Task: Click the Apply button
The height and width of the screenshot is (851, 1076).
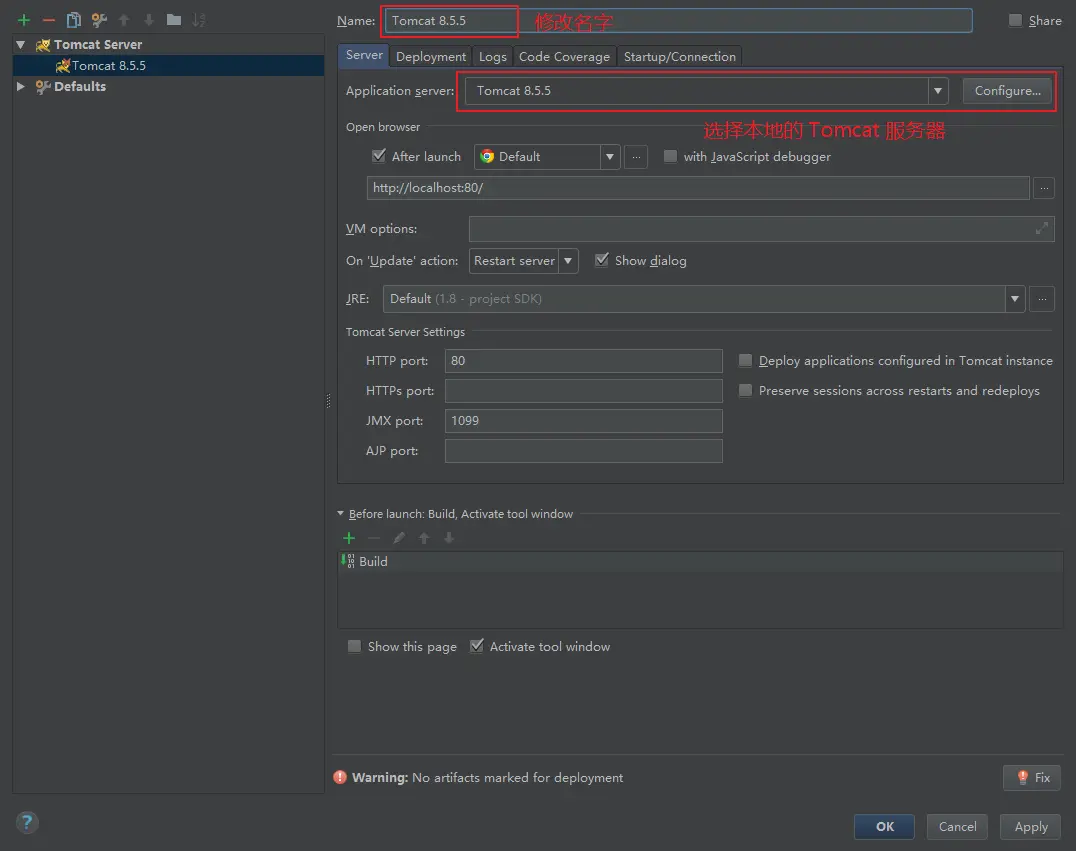Action: (1031, 826)
